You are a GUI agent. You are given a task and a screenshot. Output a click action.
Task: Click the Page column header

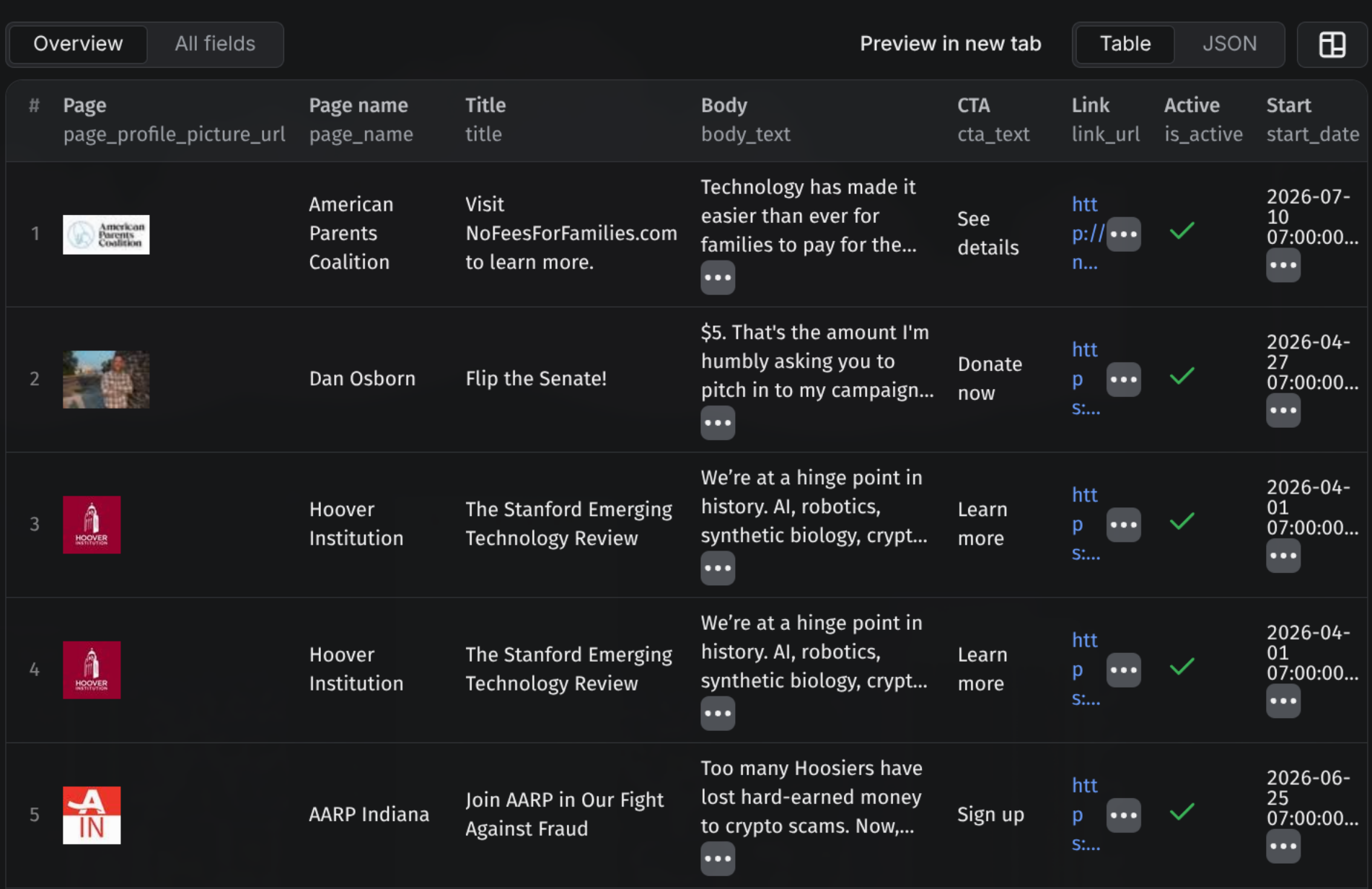(x=174, y=120)
